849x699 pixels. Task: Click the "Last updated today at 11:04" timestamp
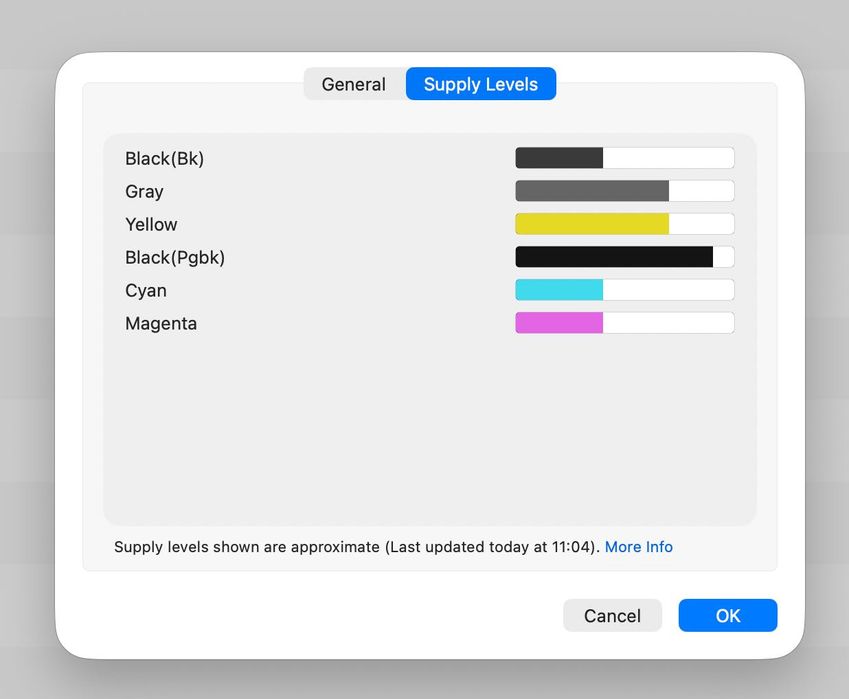[x=491, y=547]
